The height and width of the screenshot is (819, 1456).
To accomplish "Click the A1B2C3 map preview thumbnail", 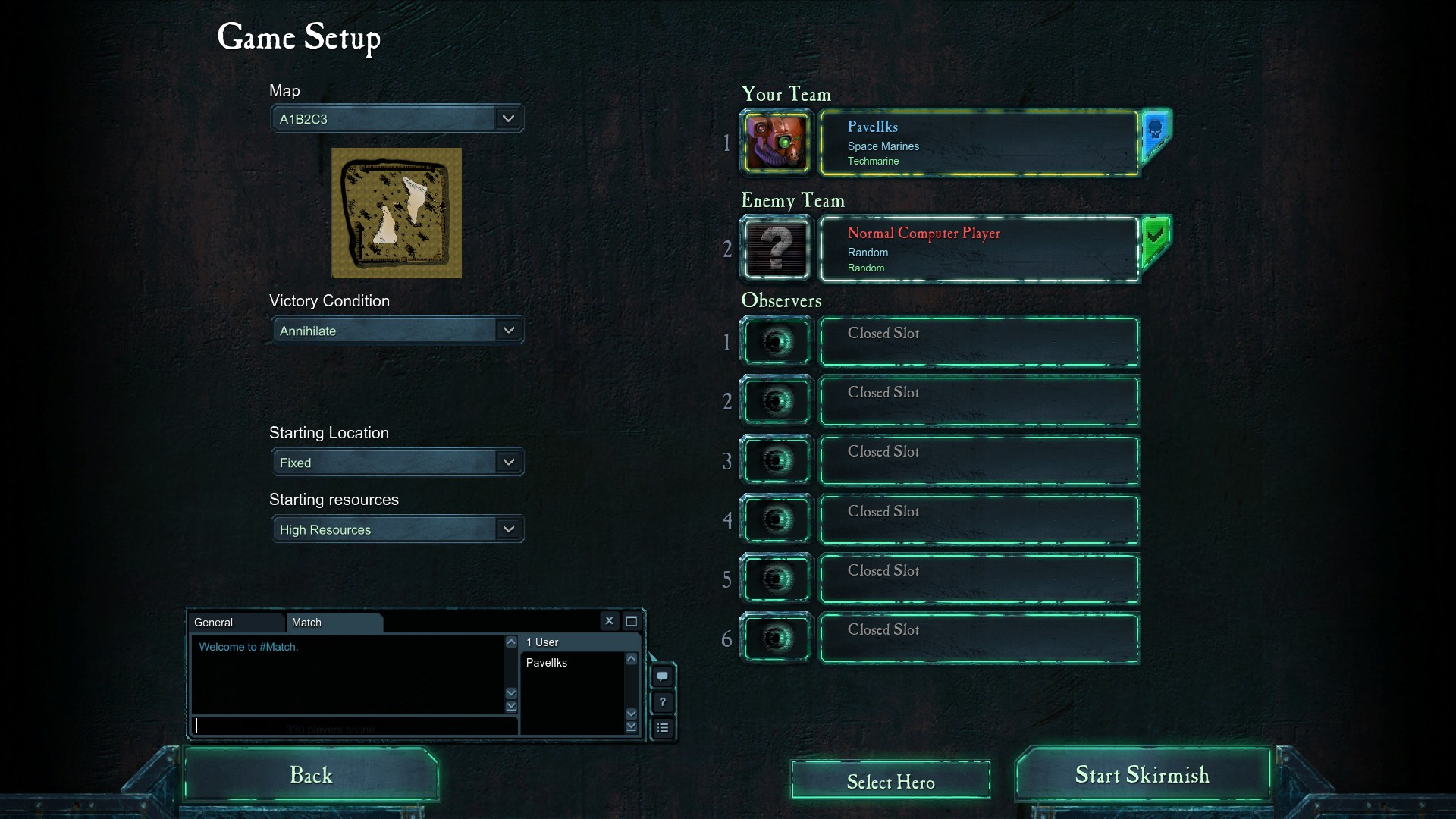I will [x=397, y=213].
